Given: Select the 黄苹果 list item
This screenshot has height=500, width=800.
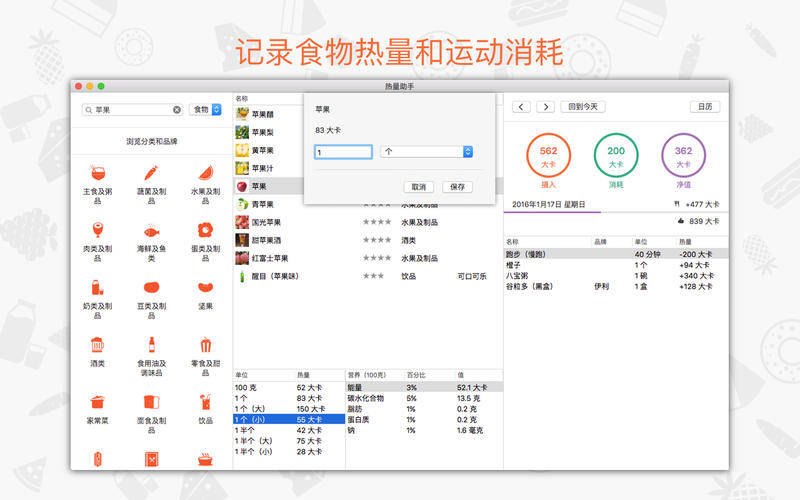Looking at the screenshot, I should pyautogui.click(x=269, y=150).
